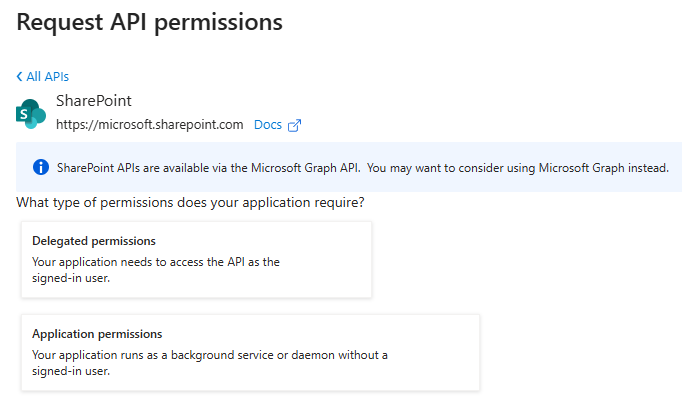Open the SharePoint Docs link
The height and width of the screenshot is (403, 682).
(267, 125)
